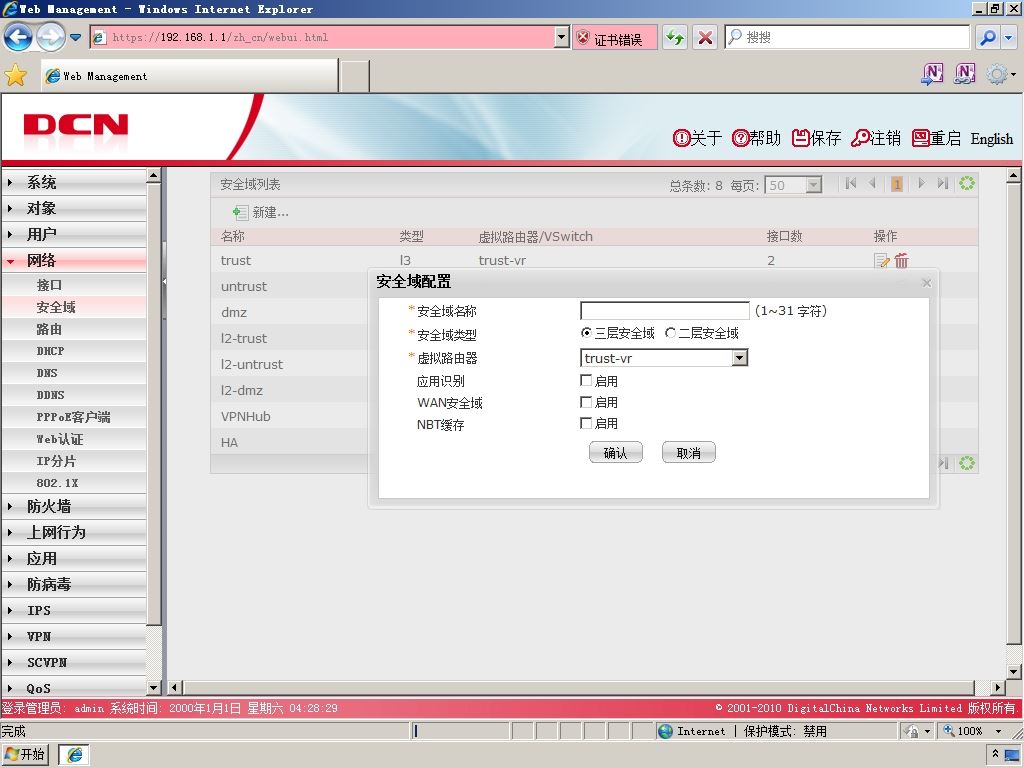Go to first page pagination icon

click(850, 184)
